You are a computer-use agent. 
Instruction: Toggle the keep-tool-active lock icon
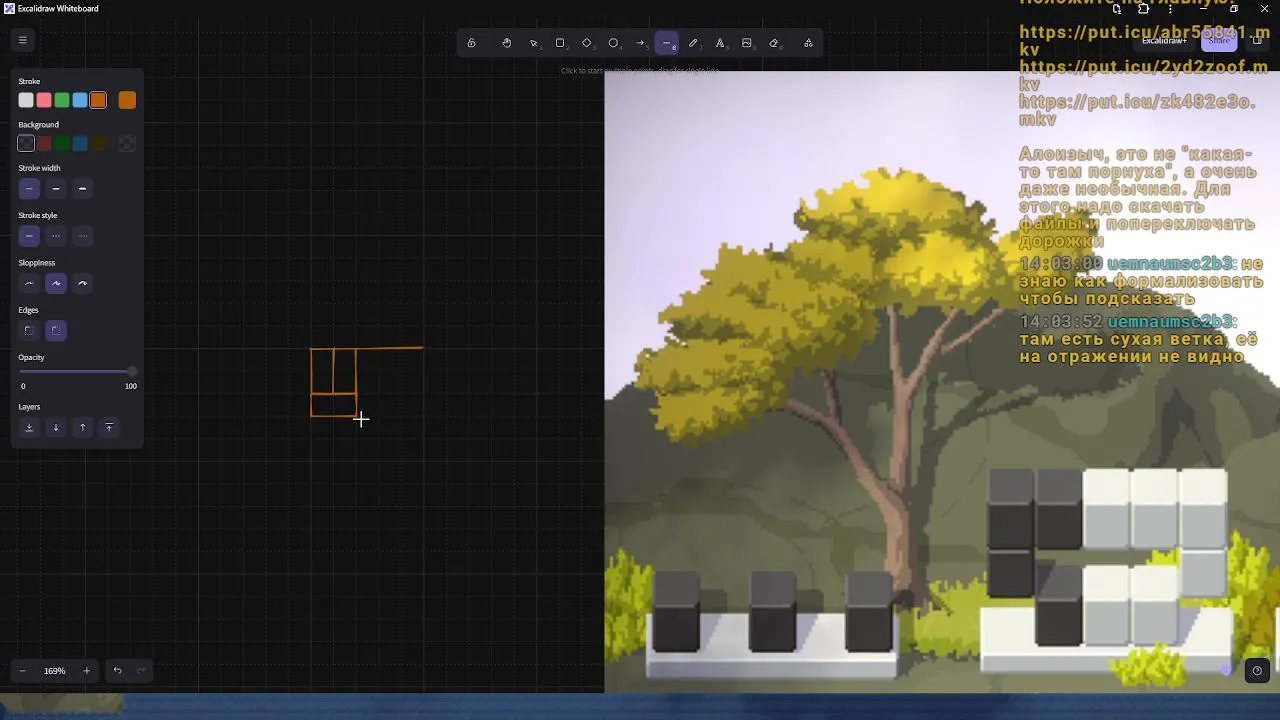click(471, 43)
